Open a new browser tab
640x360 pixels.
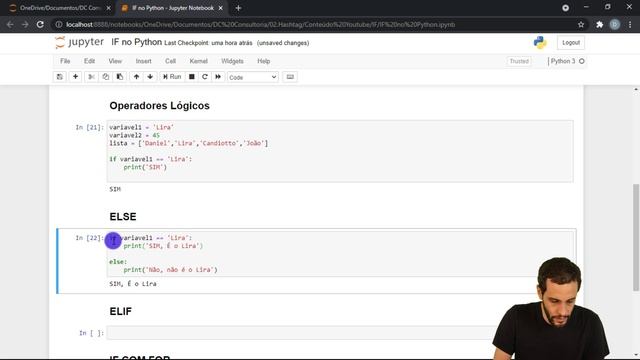pos(238,8)
